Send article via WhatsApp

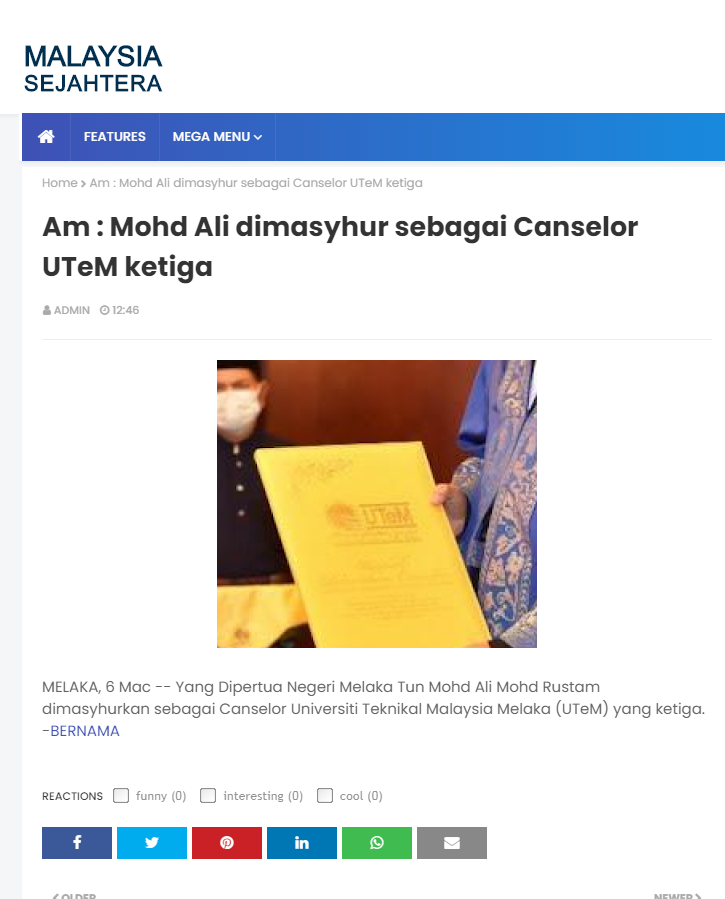point(377,842)
